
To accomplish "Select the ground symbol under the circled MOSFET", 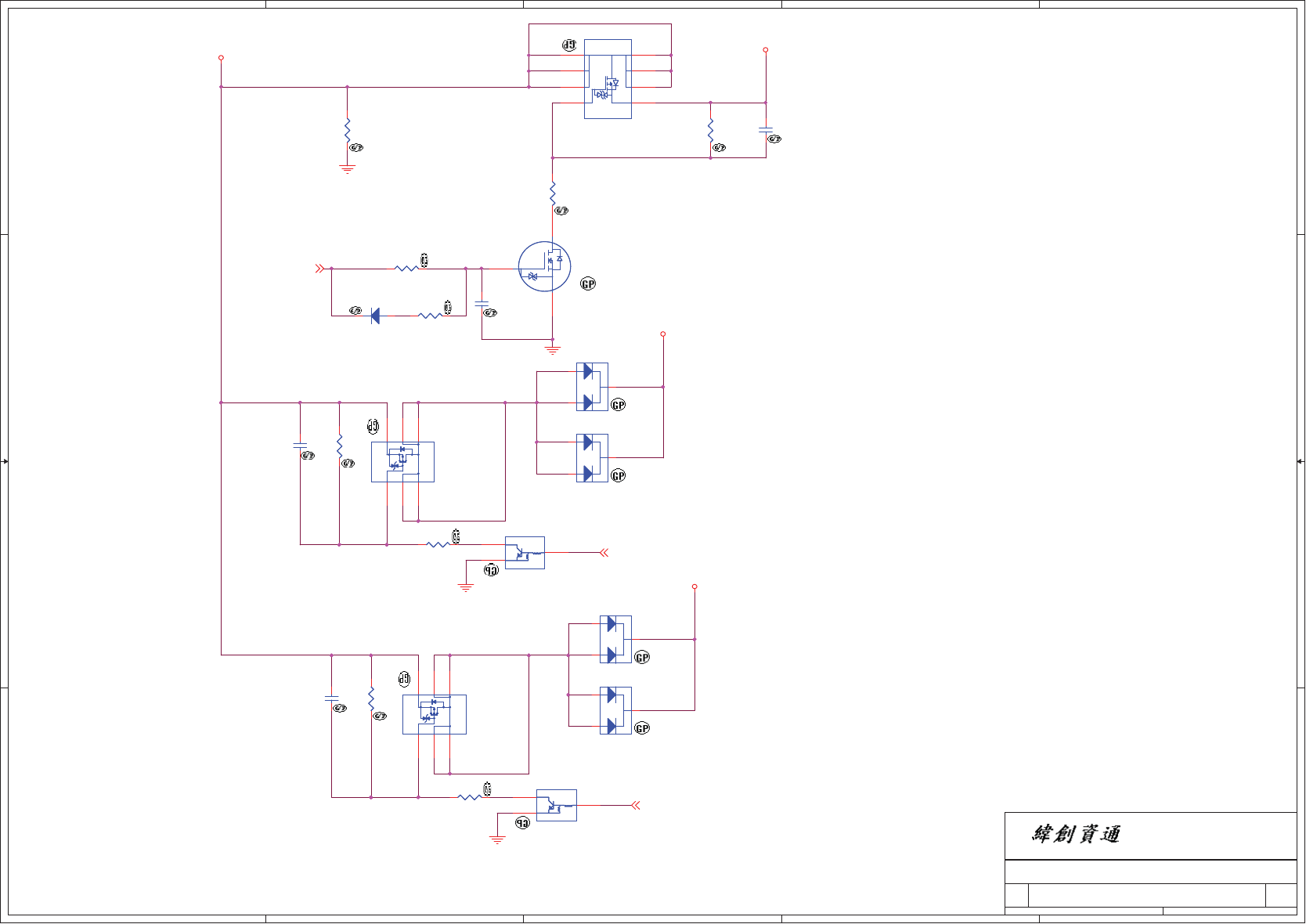I will (553, 349).
